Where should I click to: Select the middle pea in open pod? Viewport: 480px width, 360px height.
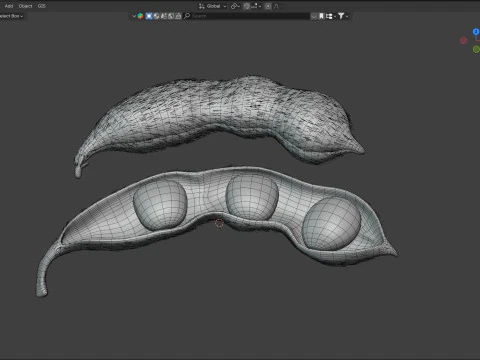[252, 197]
